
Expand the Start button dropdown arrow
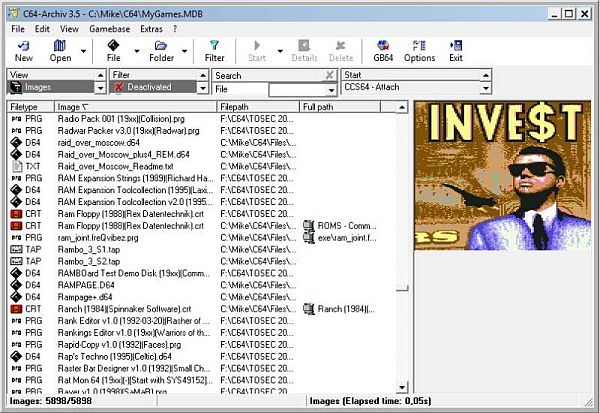pyautogui.click(x=280, y=51)
